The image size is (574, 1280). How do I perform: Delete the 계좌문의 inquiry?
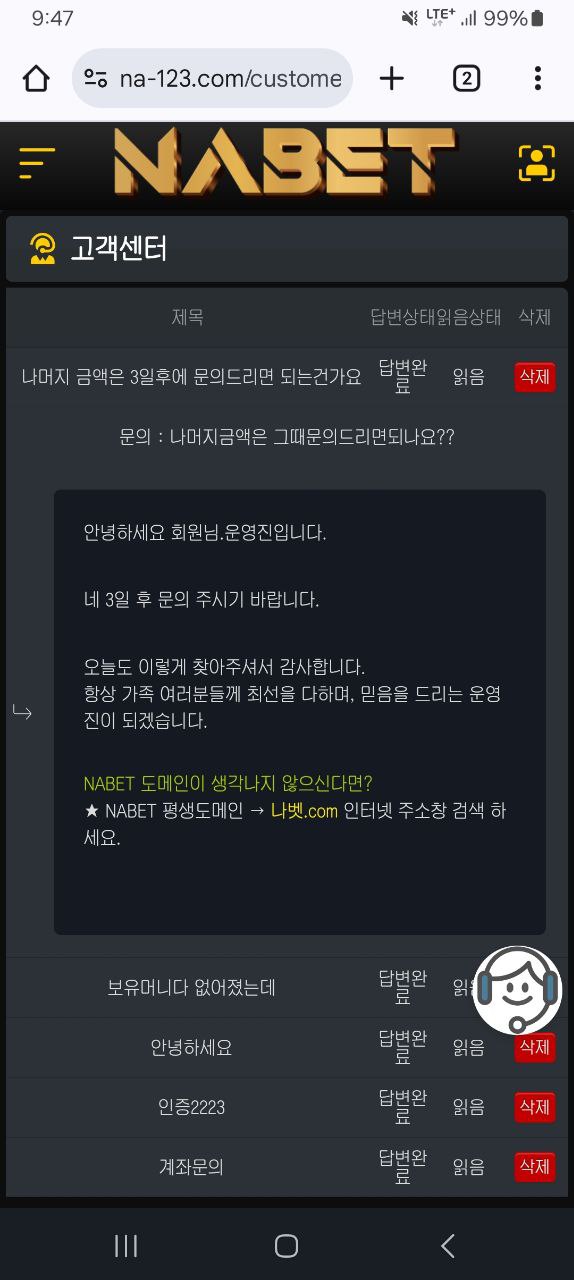coord(535,1166)
